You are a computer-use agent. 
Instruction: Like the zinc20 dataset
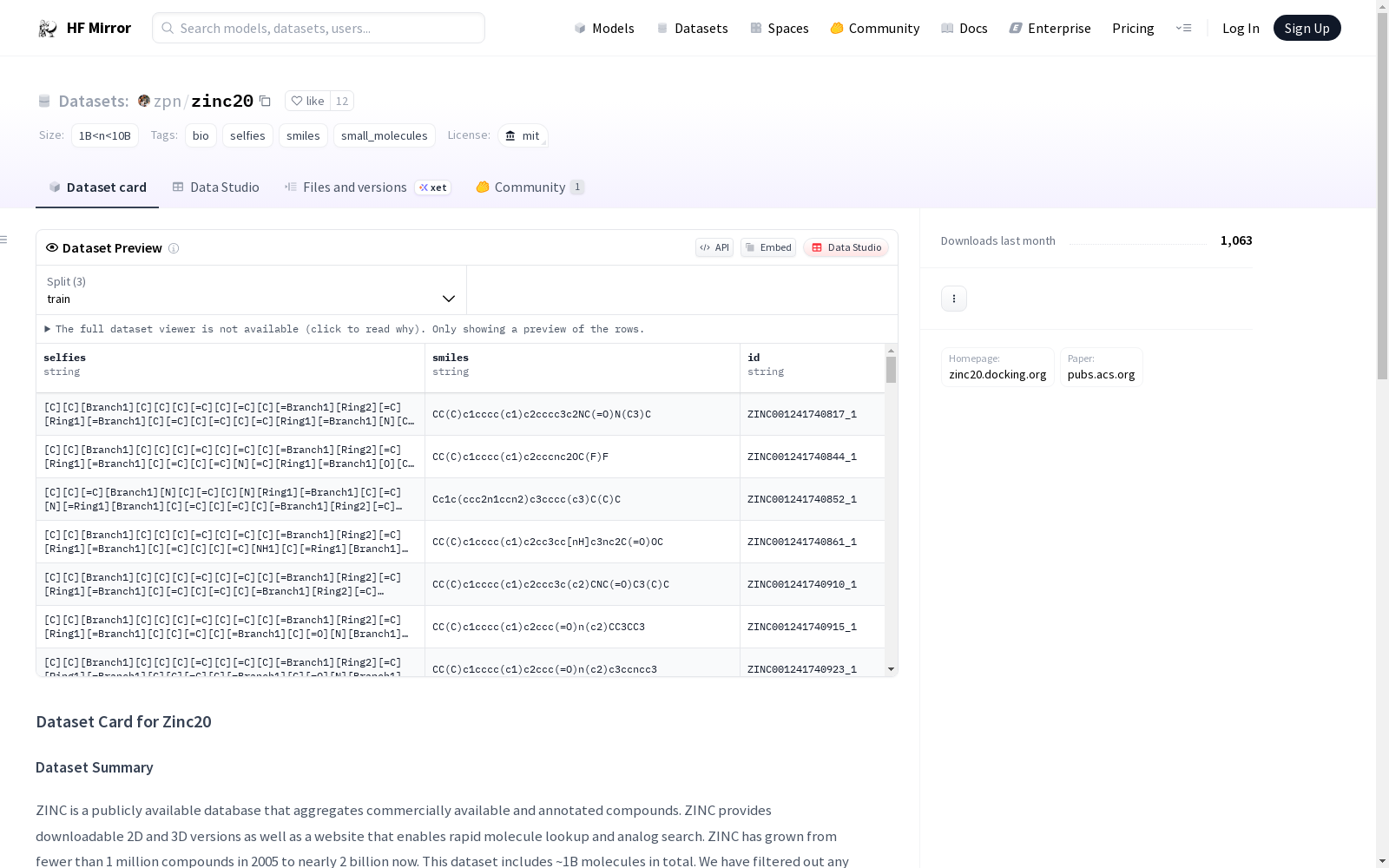tap(307, 102)
